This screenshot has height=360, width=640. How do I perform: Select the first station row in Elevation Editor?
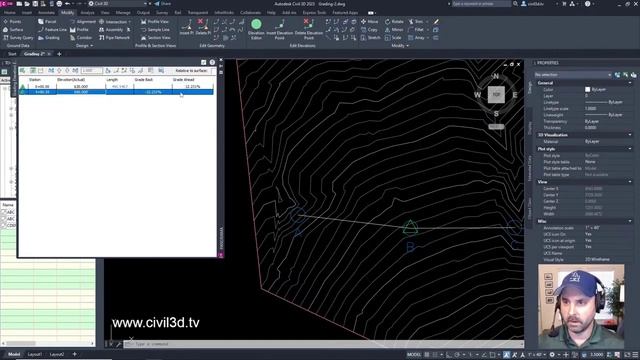click(x=116, y=87)
